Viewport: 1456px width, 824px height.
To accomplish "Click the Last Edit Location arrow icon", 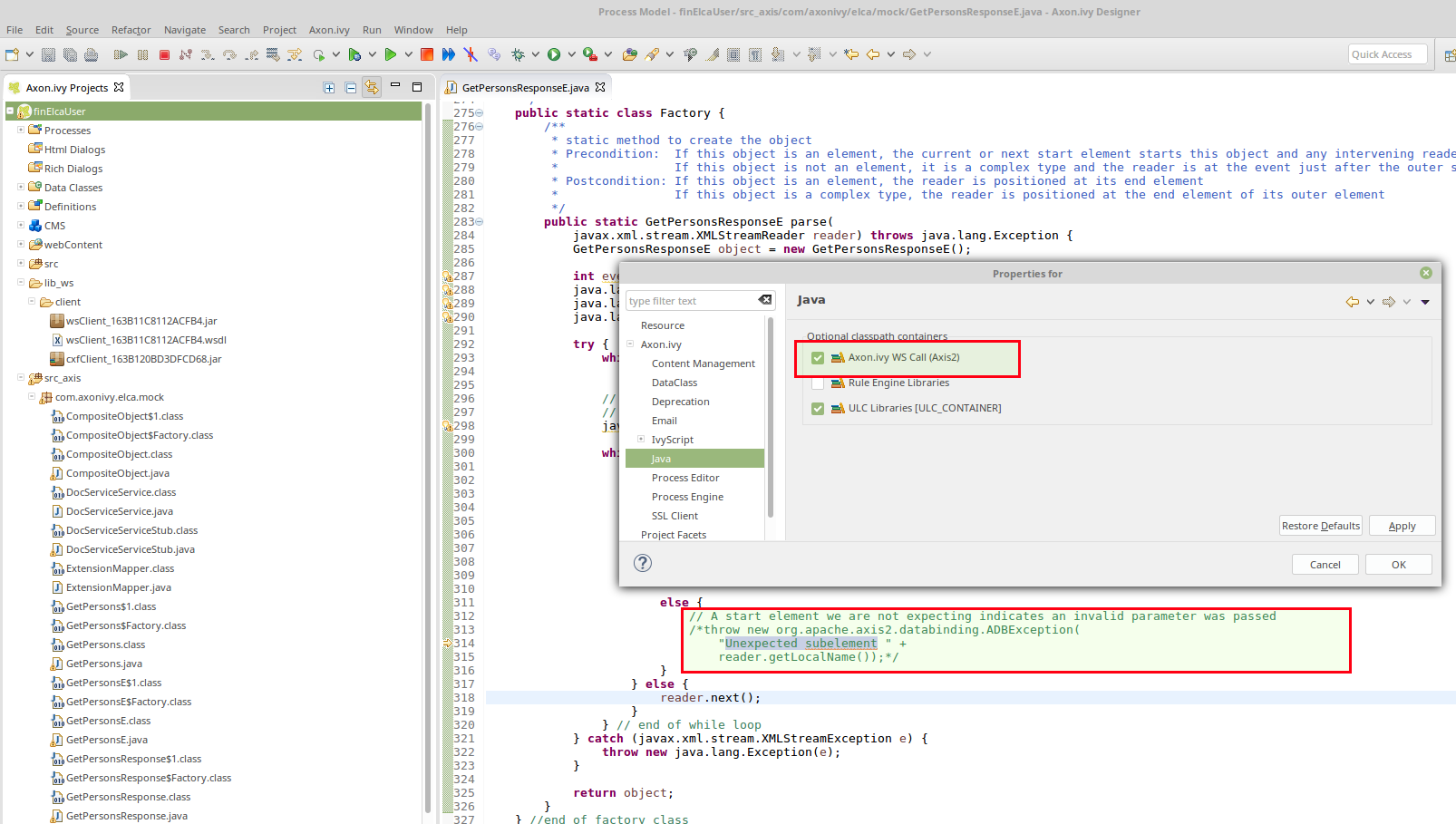I will [x=851, y=54].
